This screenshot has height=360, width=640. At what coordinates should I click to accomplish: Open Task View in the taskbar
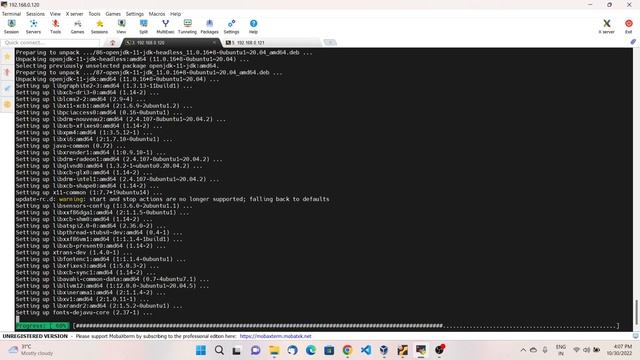pyautogui.click(x=237, y=350)
